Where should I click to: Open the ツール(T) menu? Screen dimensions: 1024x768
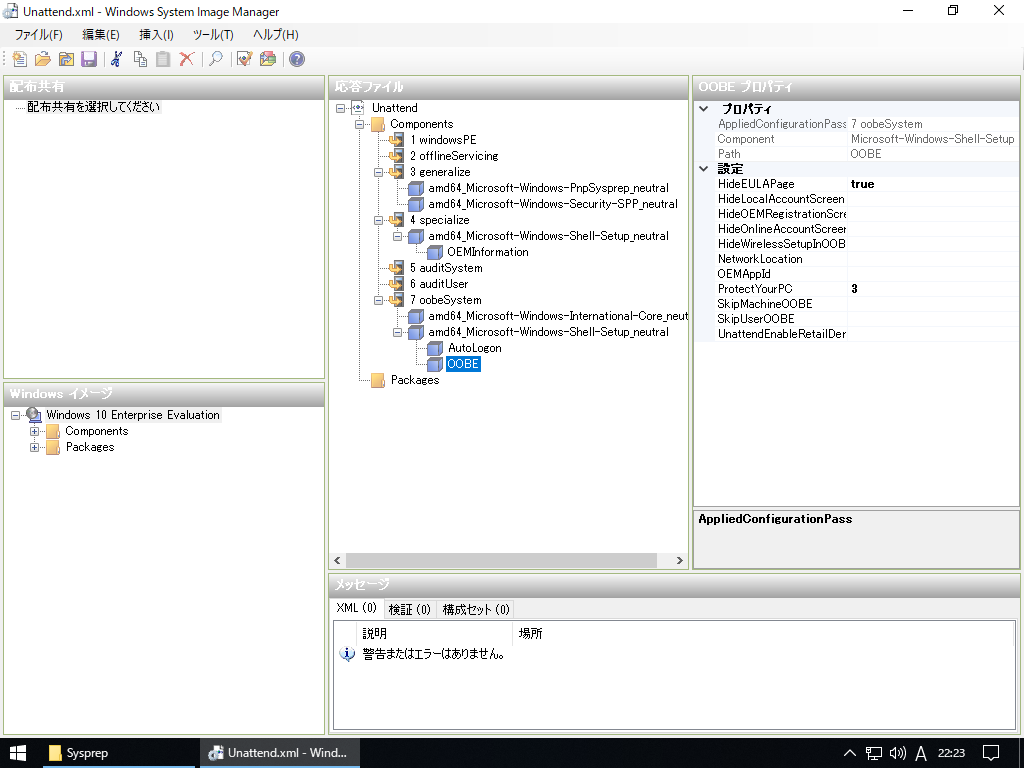tap(213, 35)
